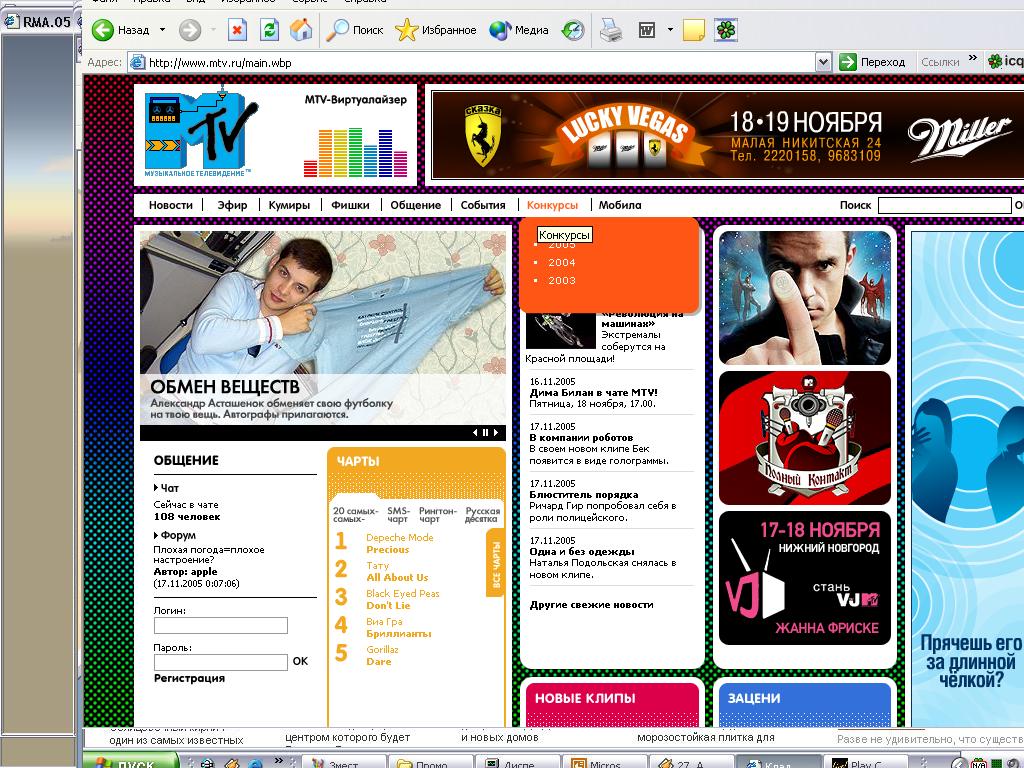Click the Пароль input field
Viewport: 1024px width, 768px height.
click(221, 662)
